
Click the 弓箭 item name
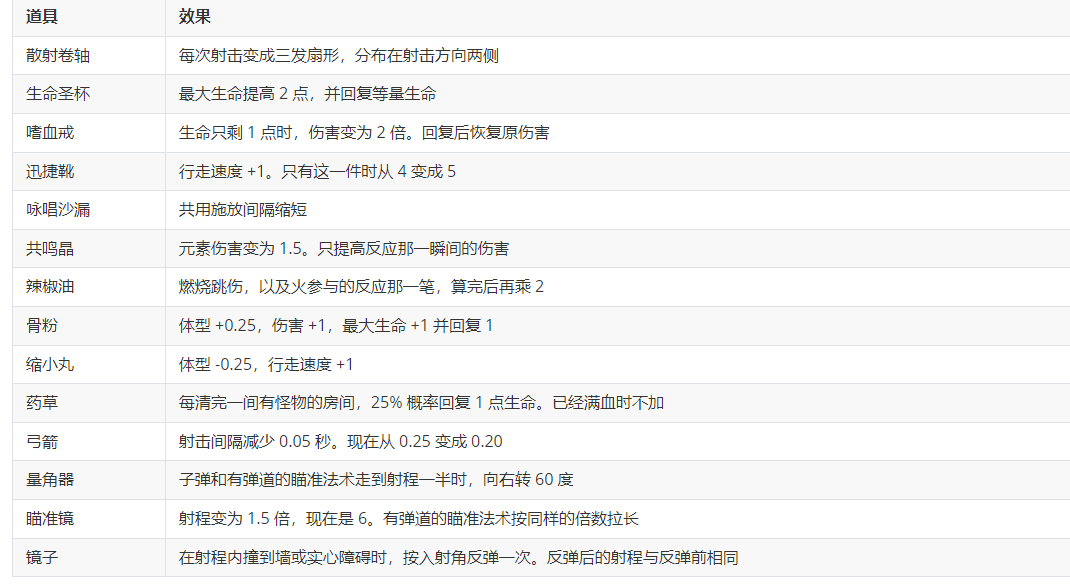(42, 441)
